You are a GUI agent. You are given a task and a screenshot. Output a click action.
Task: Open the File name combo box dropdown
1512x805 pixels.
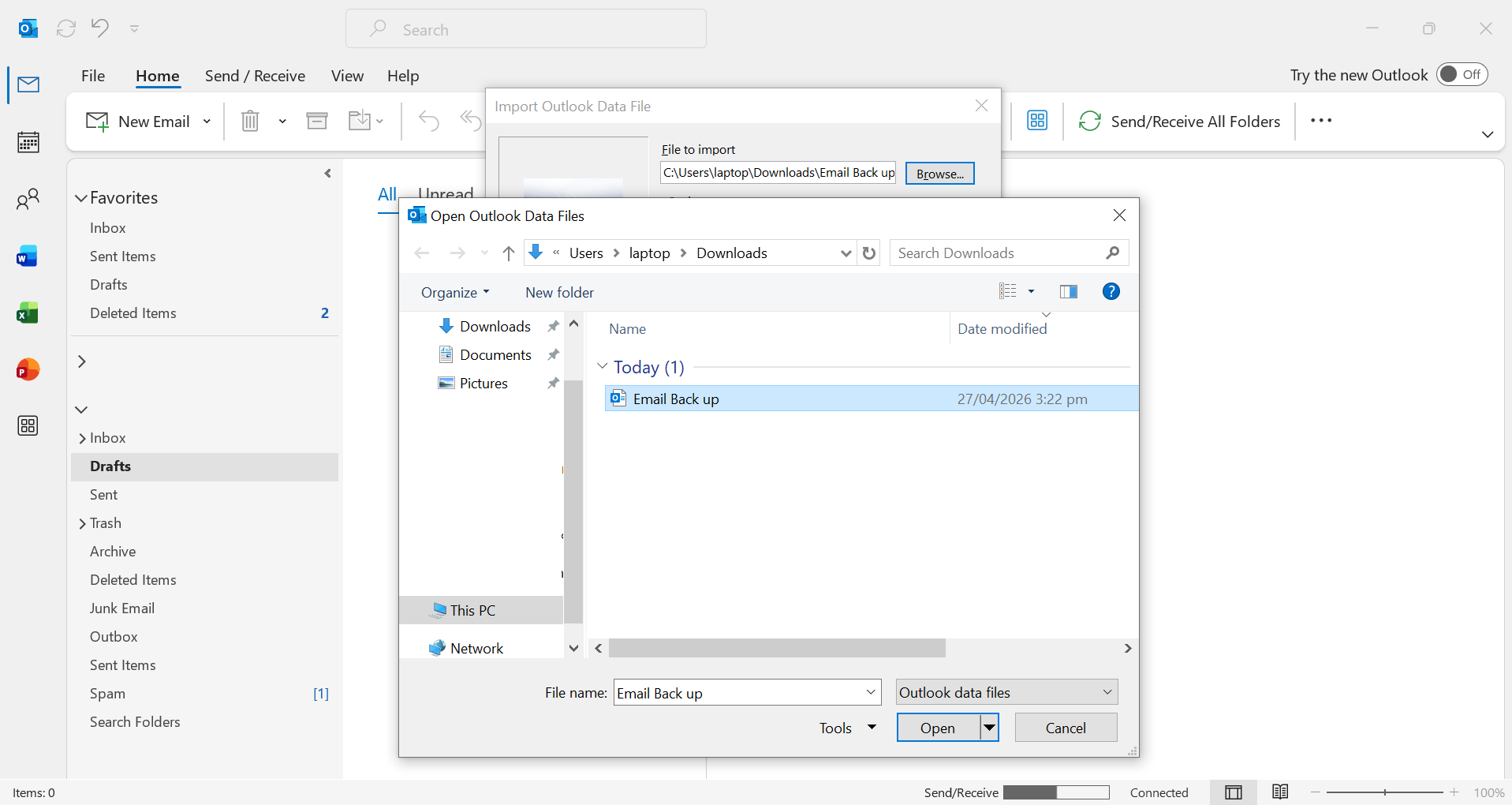coord(871,693)
